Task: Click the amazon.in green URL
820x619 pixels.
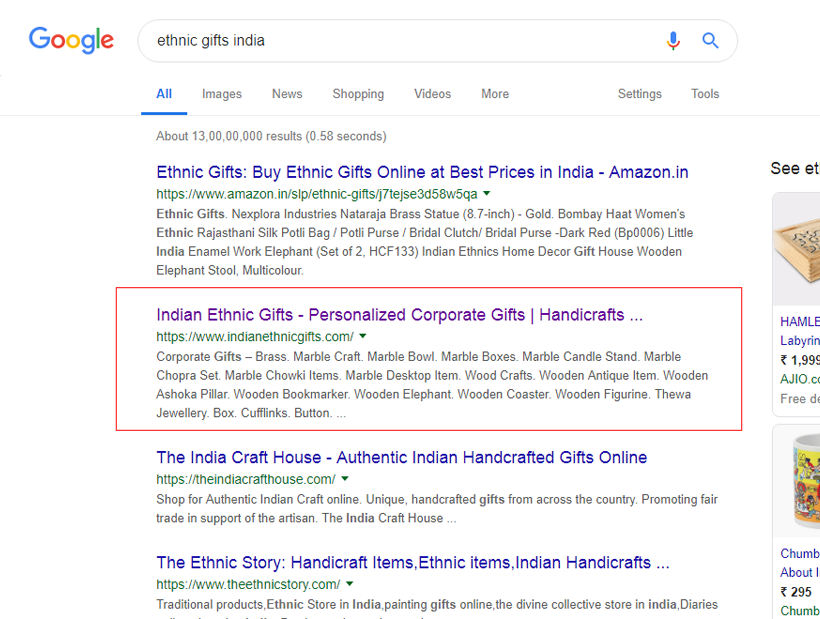Action: 317,194
